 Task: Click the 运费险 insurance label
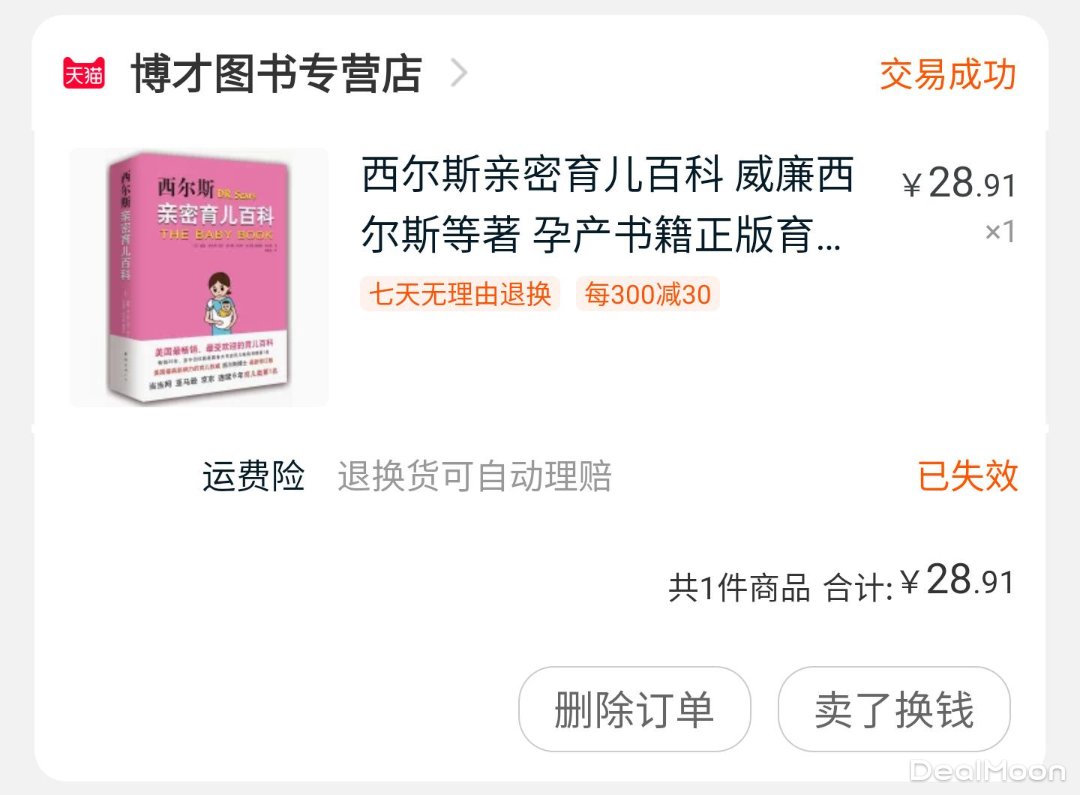coord(253,476)
